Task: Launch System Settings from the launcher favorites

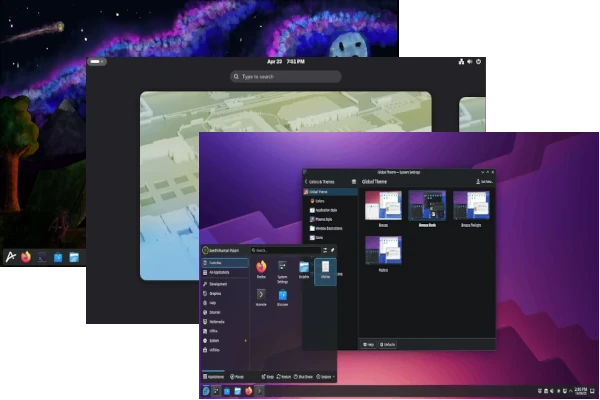Action: 282,271
